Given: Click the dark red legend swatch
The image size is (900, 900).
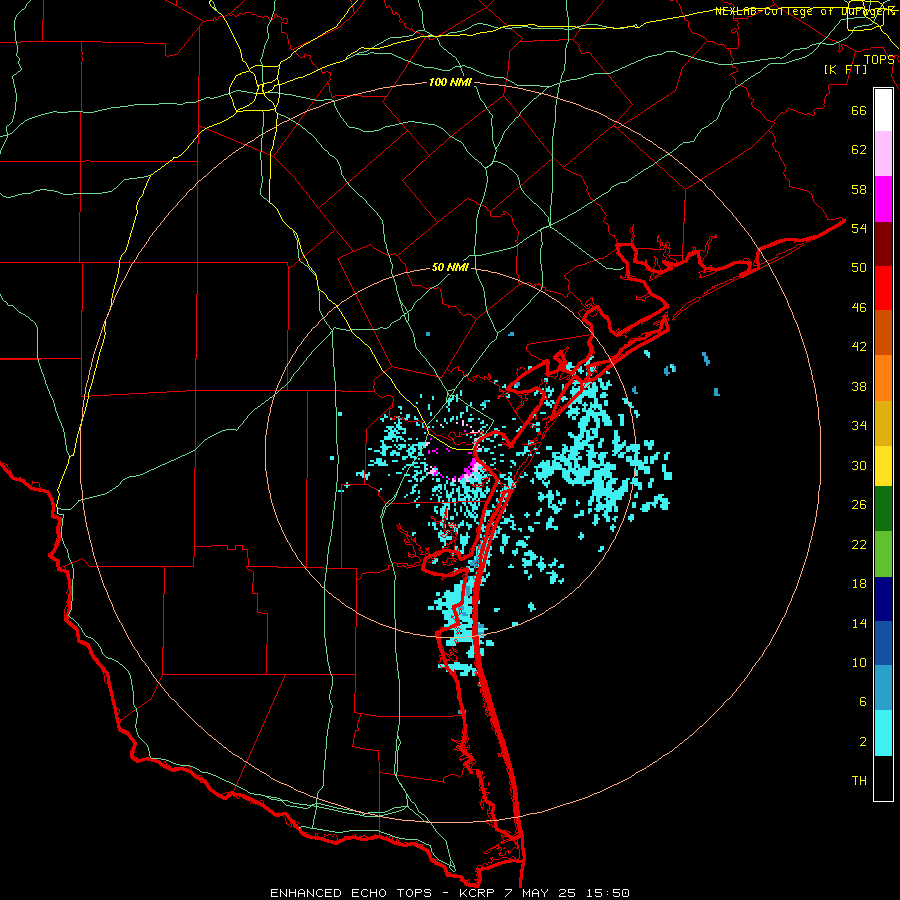Looking at the screenshot, I should [883, 244].
